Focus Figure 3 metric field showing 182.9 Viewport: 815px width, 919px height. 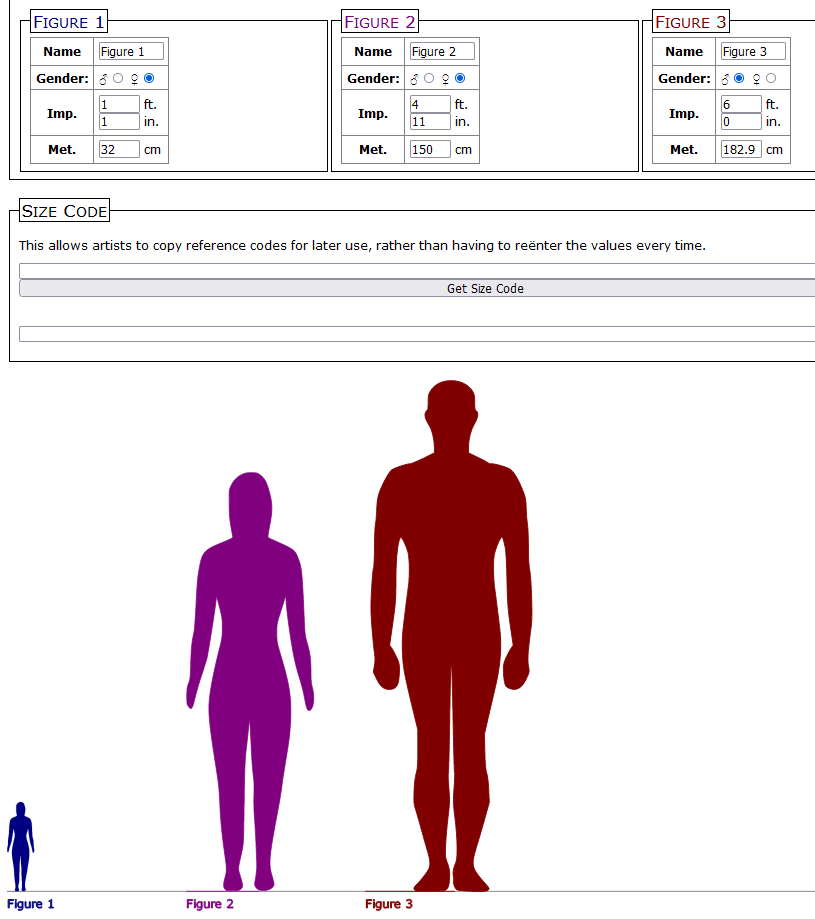[x=740, y=150]
